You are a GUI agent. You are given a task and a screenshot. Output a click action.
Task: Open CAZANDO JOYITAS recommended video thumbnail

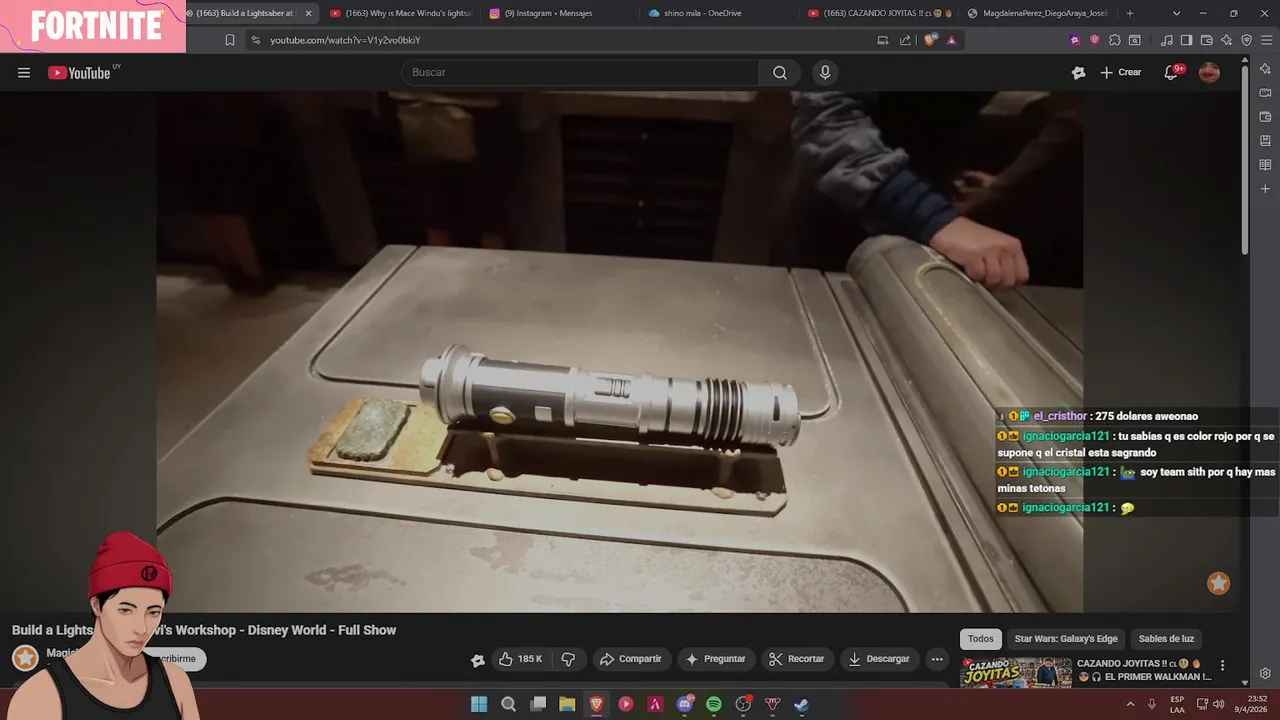1015,672
